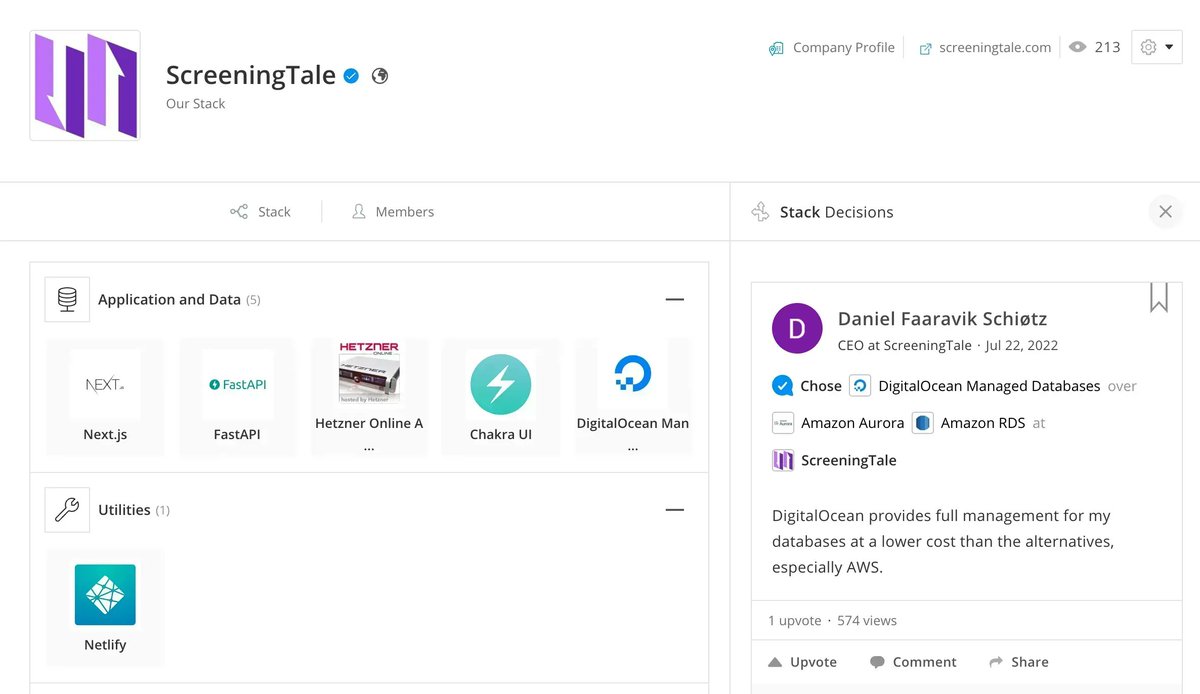Click the blue verified badge beside ScreeningTale
Viewport: 1200px width, 694px height.
[351, 75]
